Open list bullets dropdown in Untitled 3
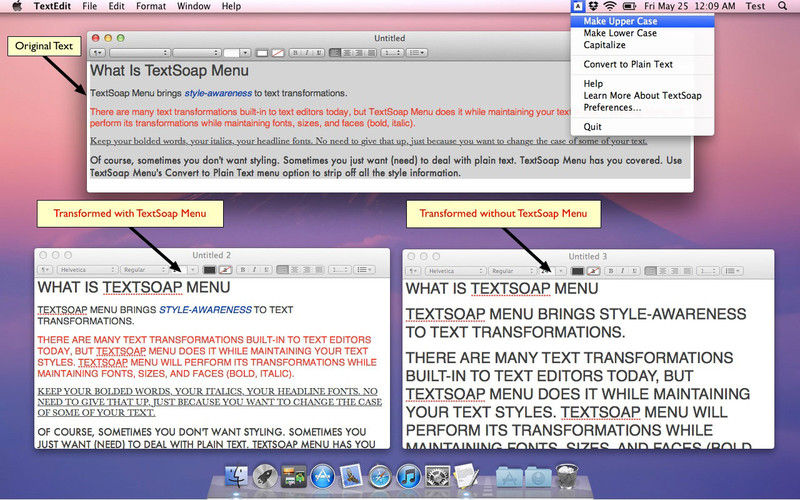 [732, 271]
